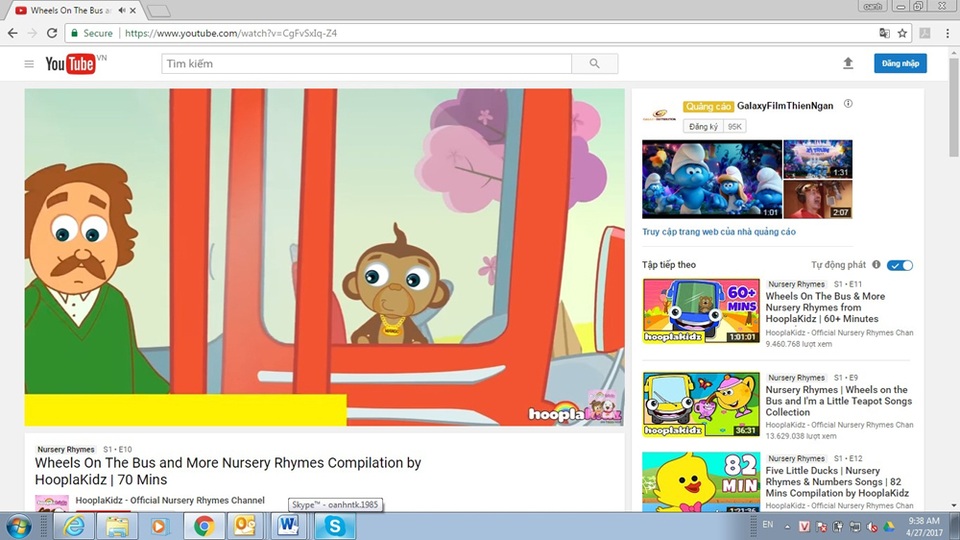Show hidden tray icons arrow
Viewport: 960px width, 540px height.
pos(787,527)
